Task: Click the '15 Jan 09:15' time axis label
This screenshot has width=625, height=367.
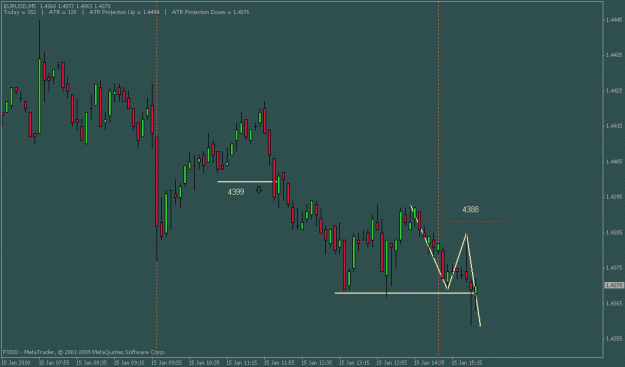Action: tap(129, 363)
